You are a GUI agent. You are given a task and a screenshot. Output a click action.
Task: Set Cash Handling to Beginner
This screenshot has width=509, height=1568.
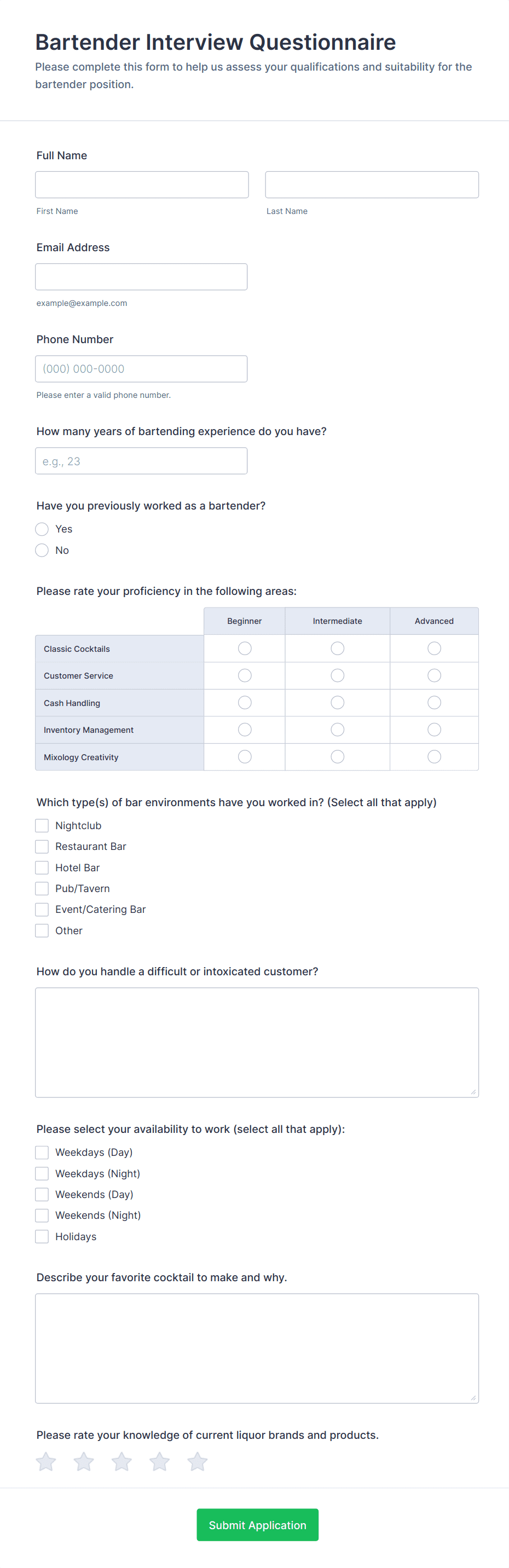(245, 702)
